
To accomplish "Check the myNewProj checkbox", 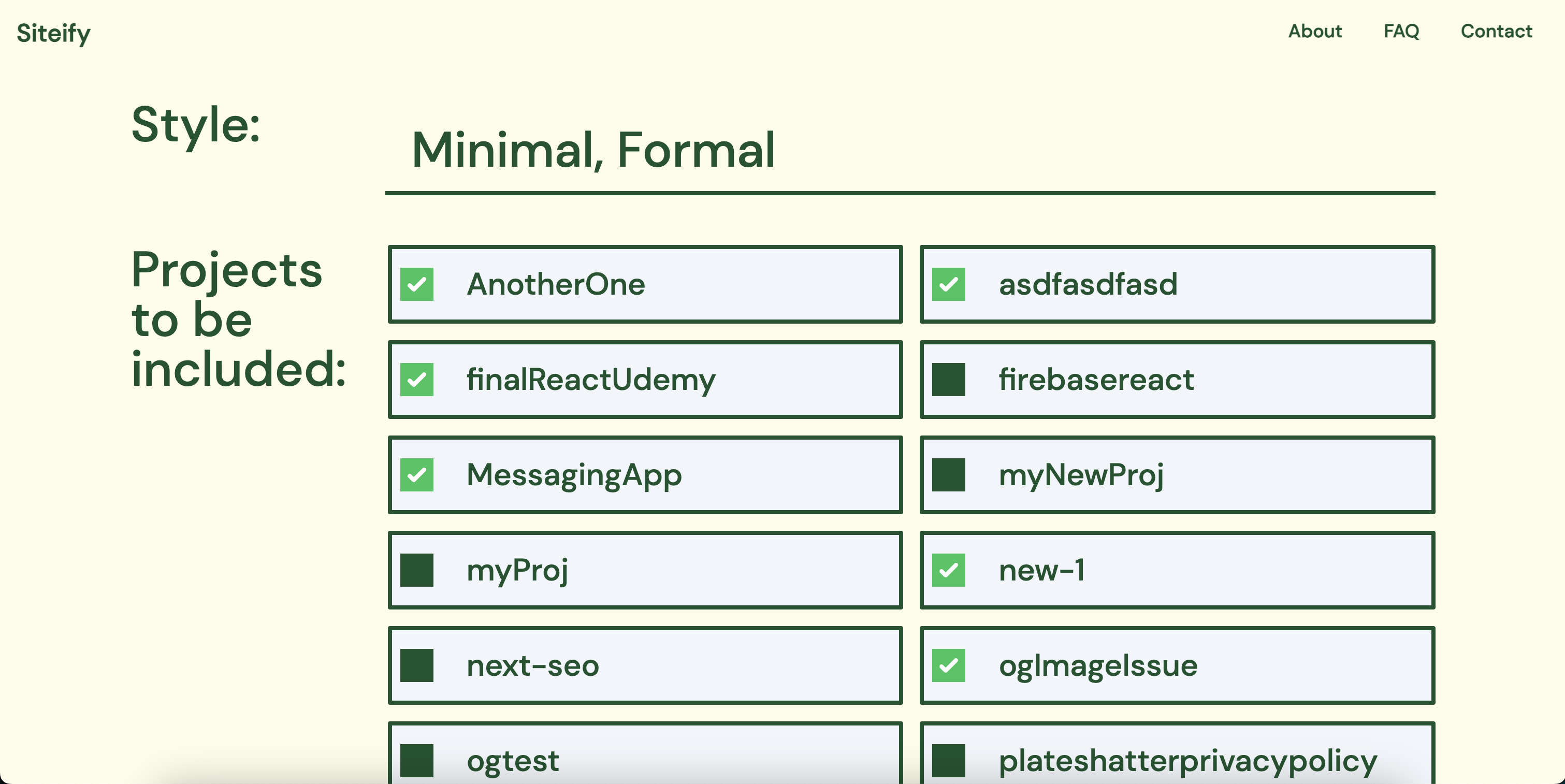I will point(948,475).
